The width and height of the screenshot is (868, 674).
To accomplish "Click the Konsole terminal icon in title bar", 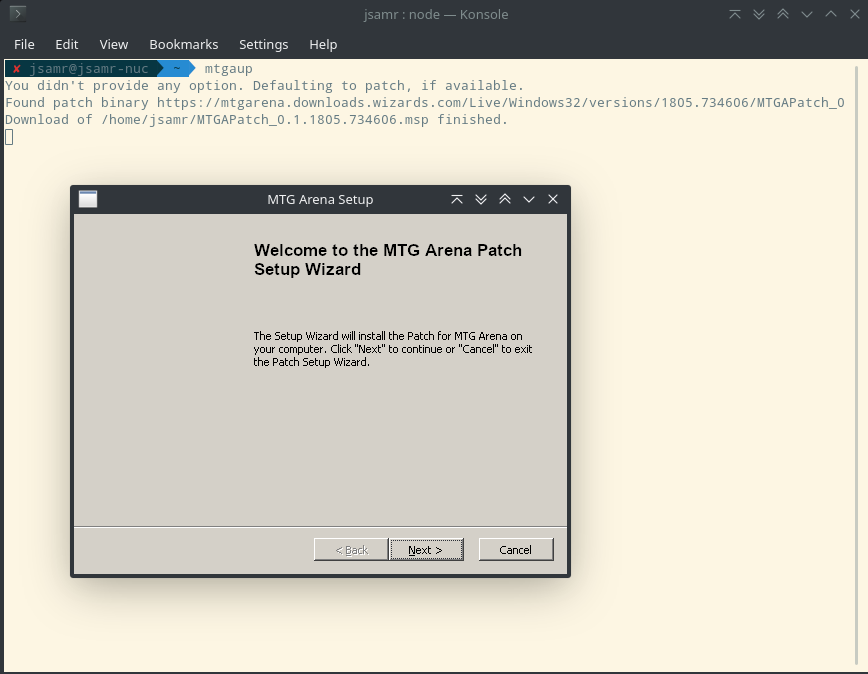I will (18, 14).
